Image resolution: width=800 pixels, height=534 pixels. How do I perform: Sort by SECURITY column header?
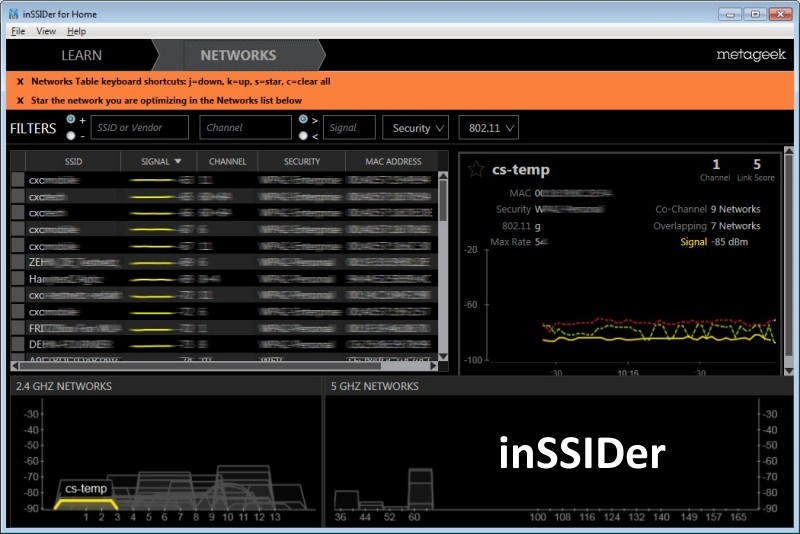[x=302, y=161]
